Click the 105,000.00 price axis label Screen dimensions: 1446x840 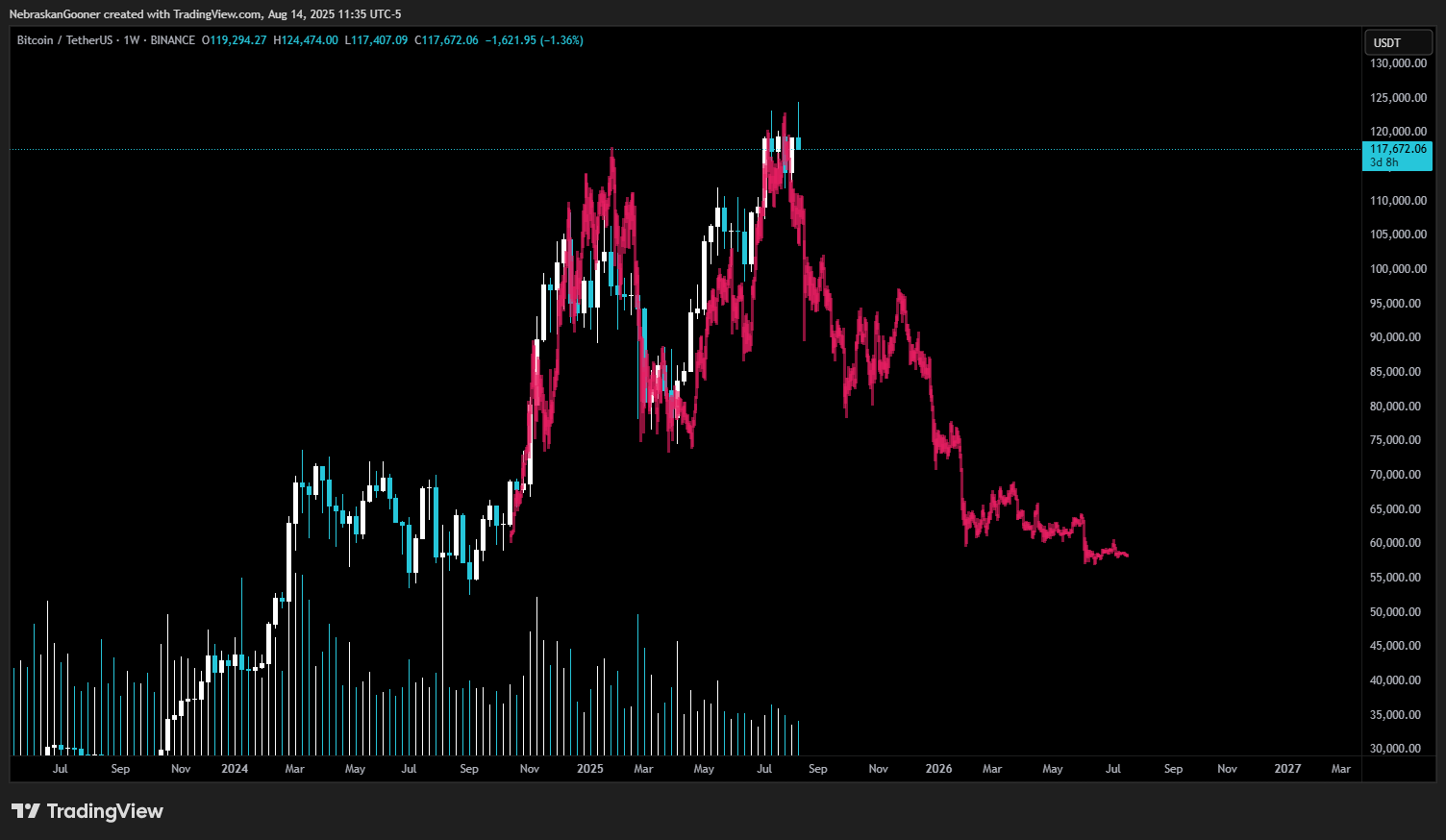pyautogui.click(x=1398, y=235)
